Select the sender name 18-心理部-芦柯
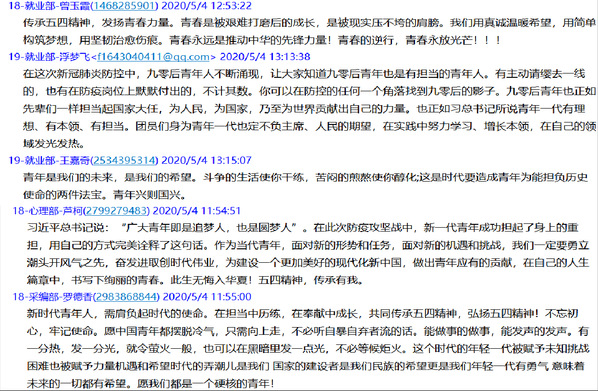This screenshot has height=391, width=598. click(47, 211)
